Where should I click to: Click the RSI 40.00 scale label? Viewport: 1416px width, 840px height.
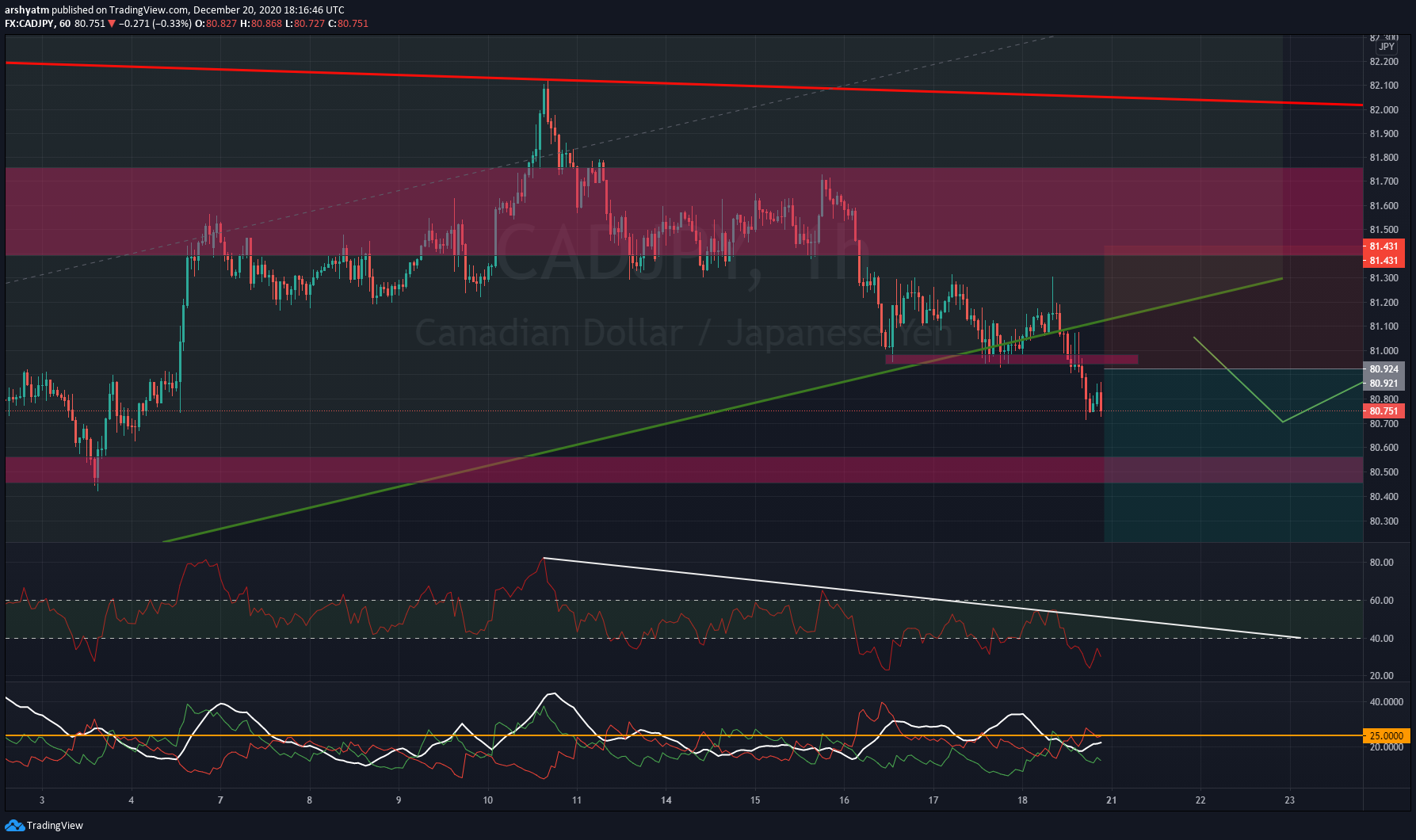1381,639
